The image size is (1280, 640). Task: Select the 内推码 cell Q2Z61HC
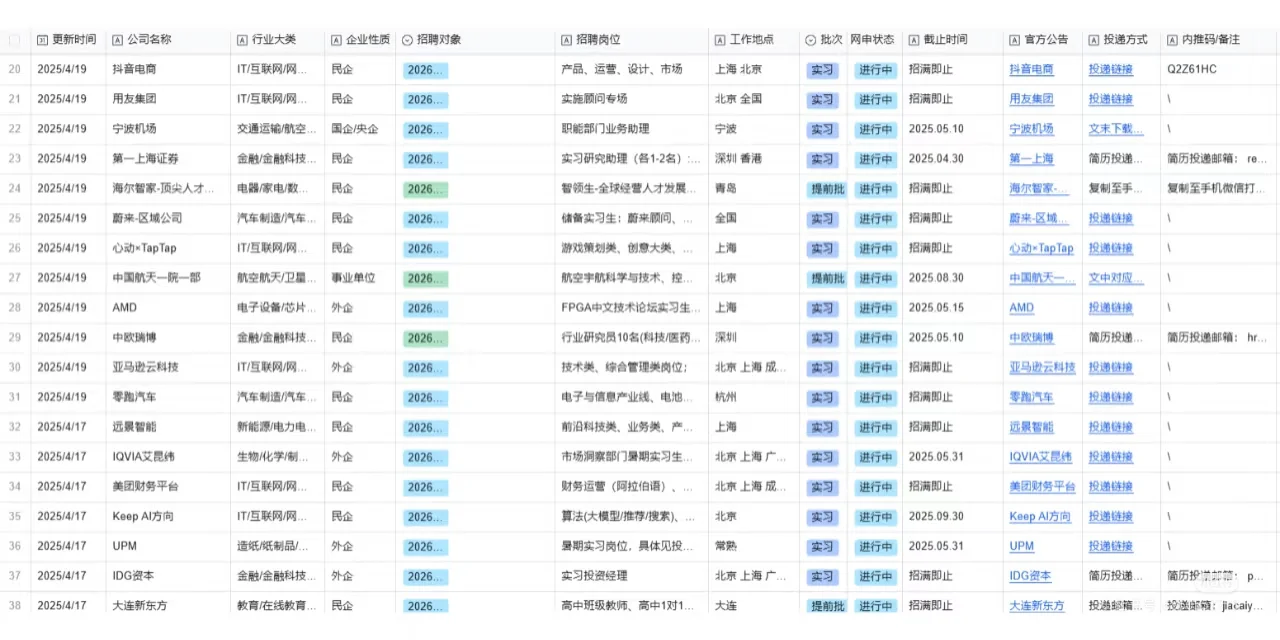1220,70
